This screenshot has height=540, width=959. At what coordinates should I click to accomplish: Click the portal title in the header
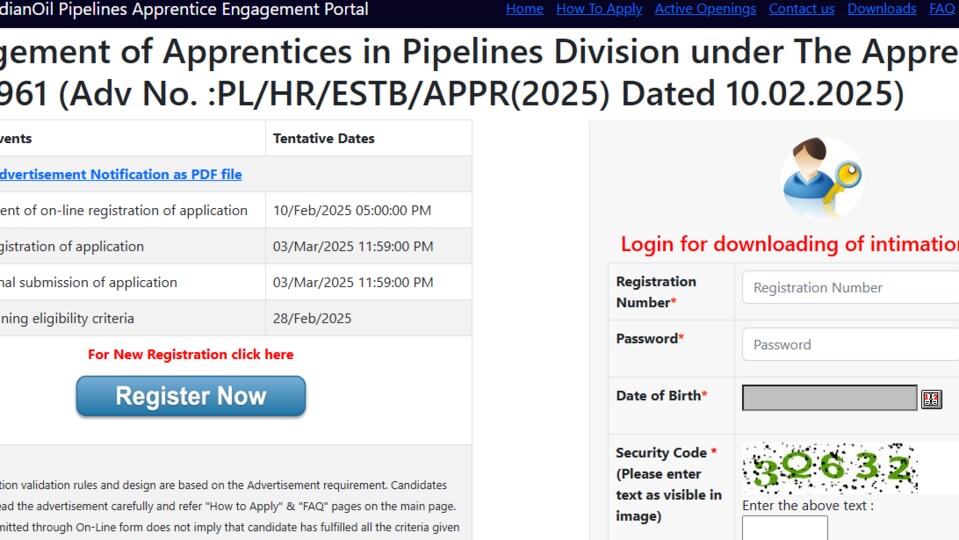[x=183, y=9]
